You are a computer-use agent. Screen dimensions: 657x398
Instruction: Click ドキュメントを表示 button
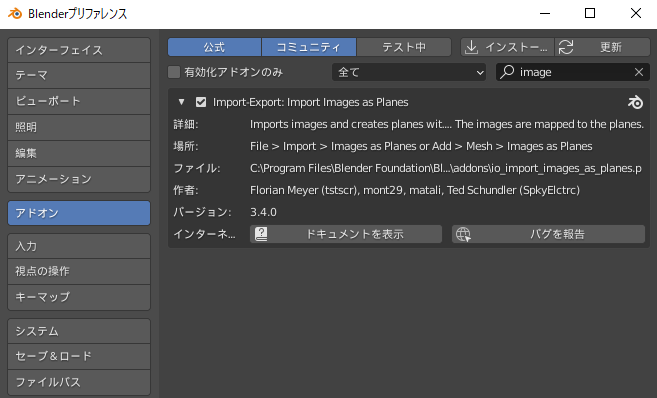tap(346, 234)
